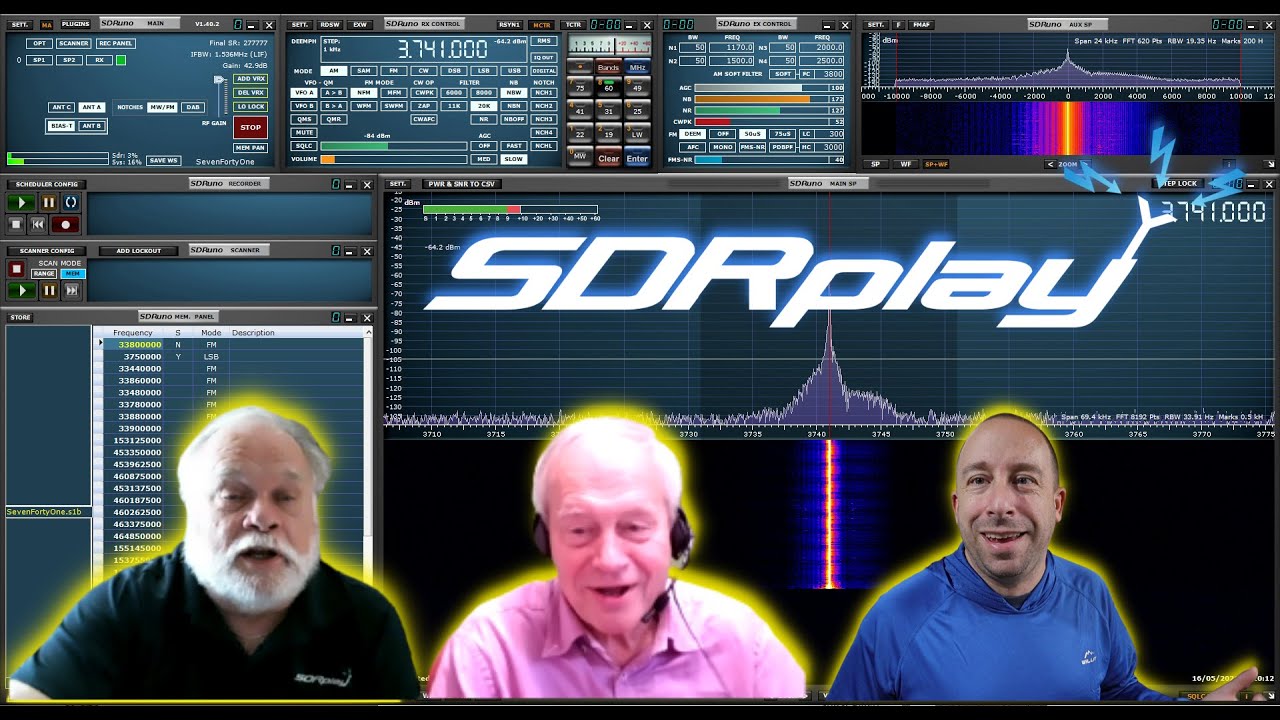Pause the Recorder panel playback
Screen dimensions: 1280x720
click(48, 202)
